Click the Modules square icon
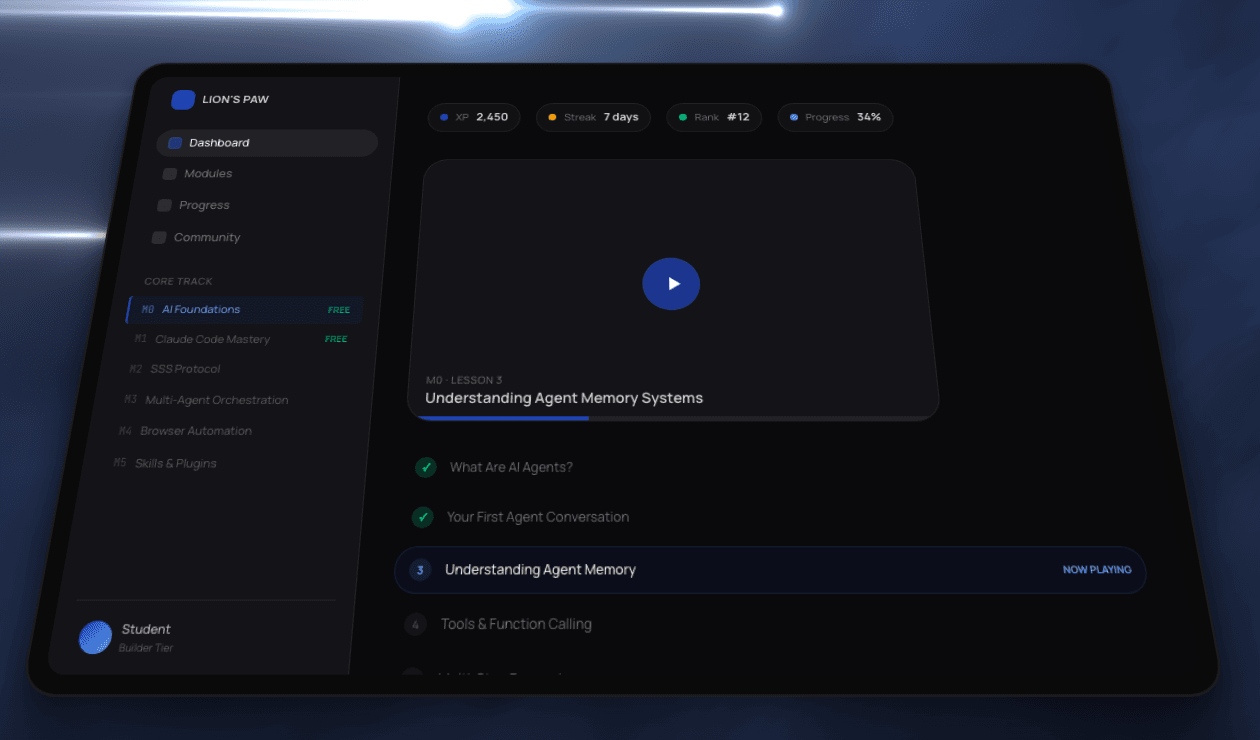 [x=170, y=174]
